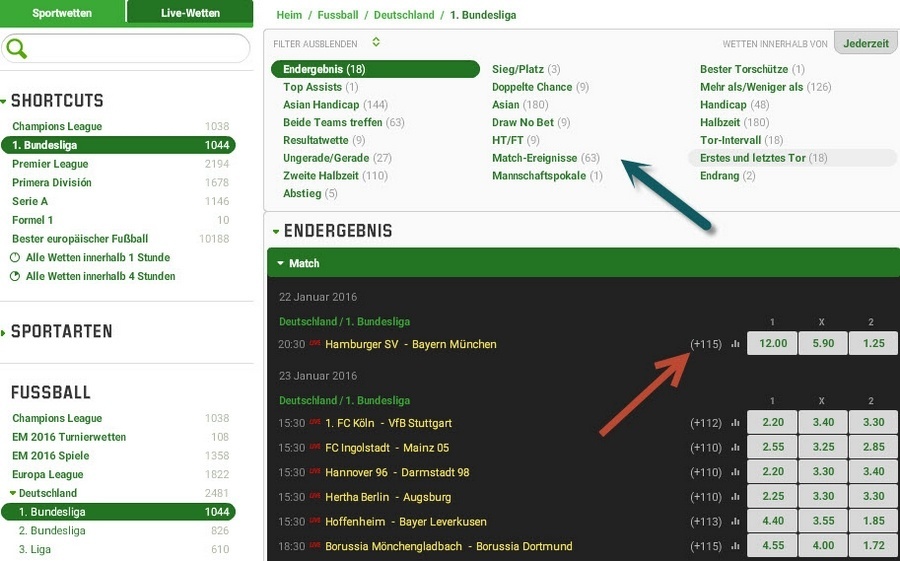
Task: Open stats icon for Borussia Mönchengladbach match
Action: point(735,547)
